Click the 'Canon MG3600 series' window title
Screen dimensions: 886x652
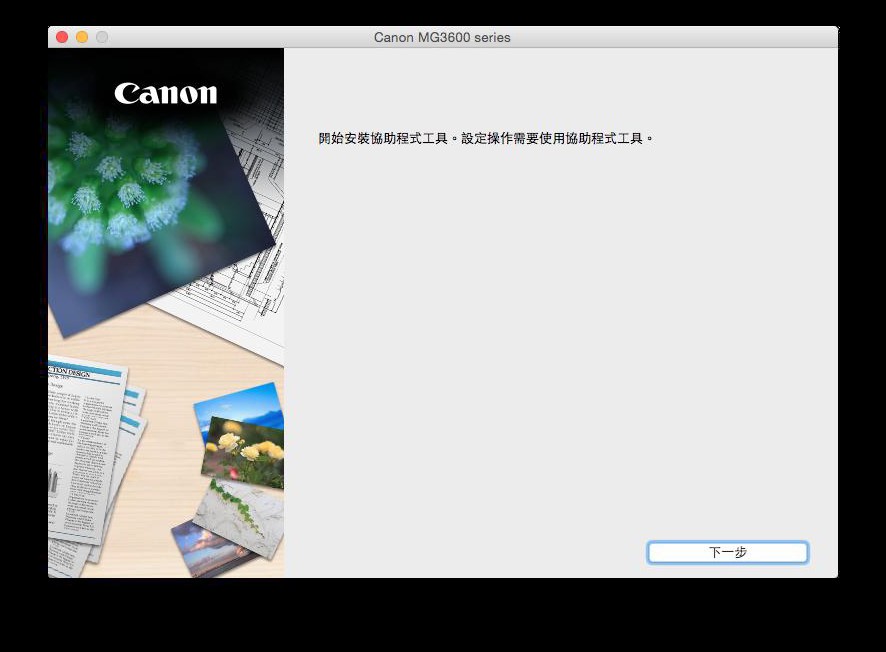(442, 37)
